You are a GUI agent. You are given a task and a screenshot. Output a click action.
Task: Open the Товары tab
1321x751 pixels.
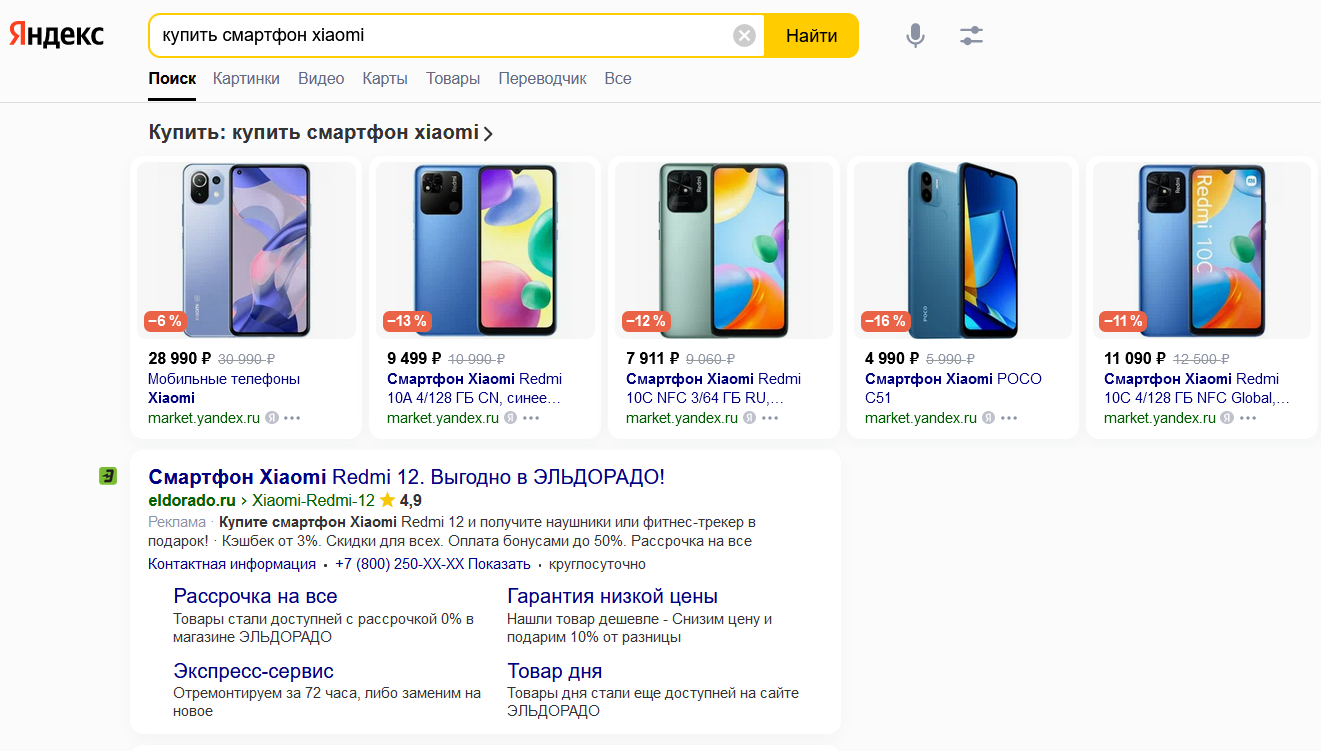453,78
